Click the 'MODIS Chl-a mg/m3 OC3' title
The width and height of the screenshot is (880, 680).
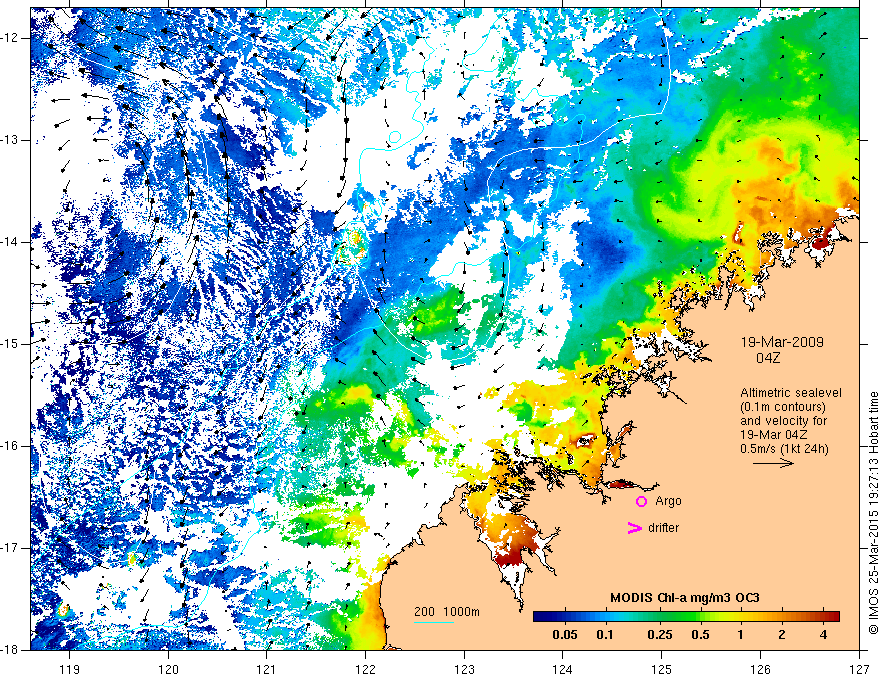[685, 598]
